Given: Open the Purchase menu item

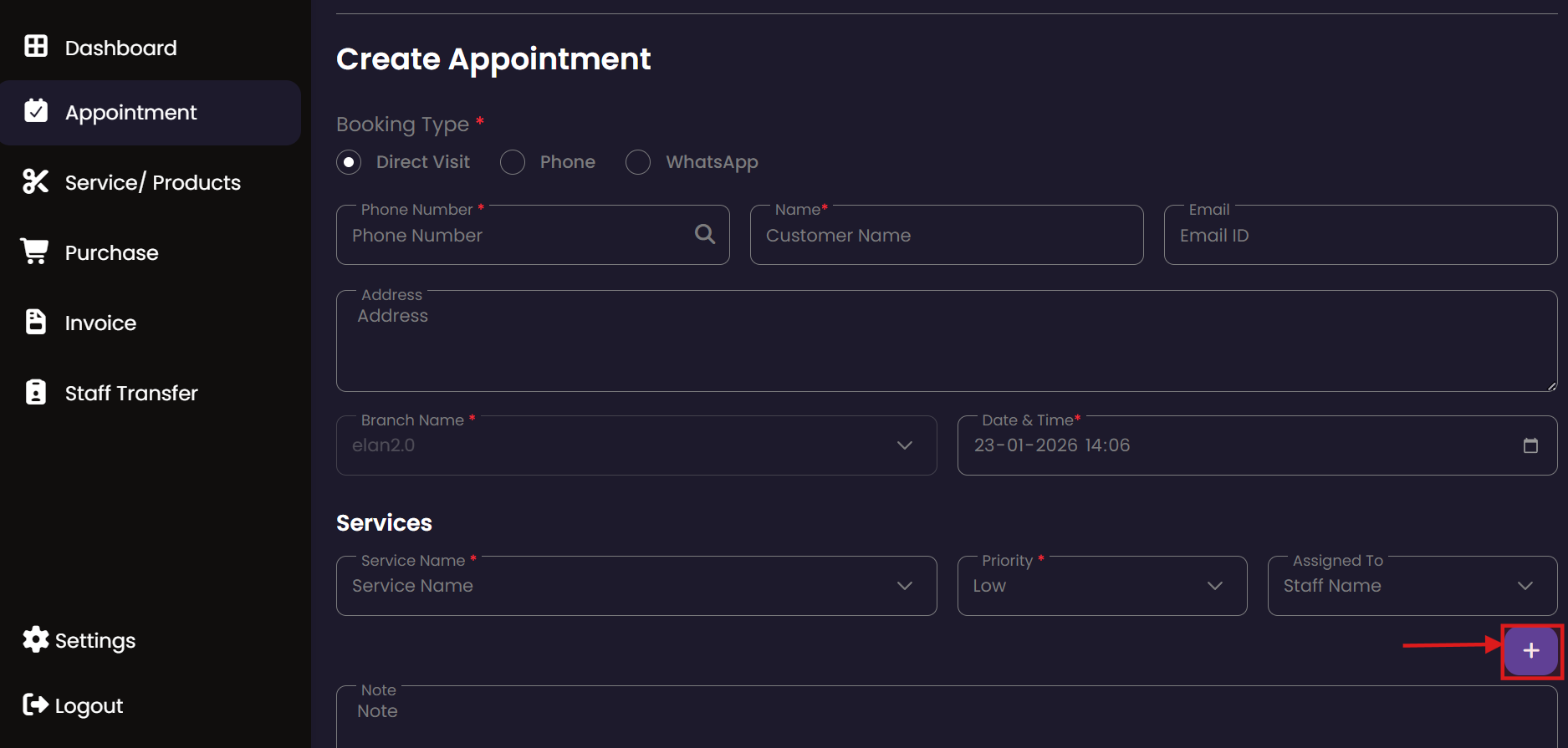Looking at the screenshot, I should point(111,252).
